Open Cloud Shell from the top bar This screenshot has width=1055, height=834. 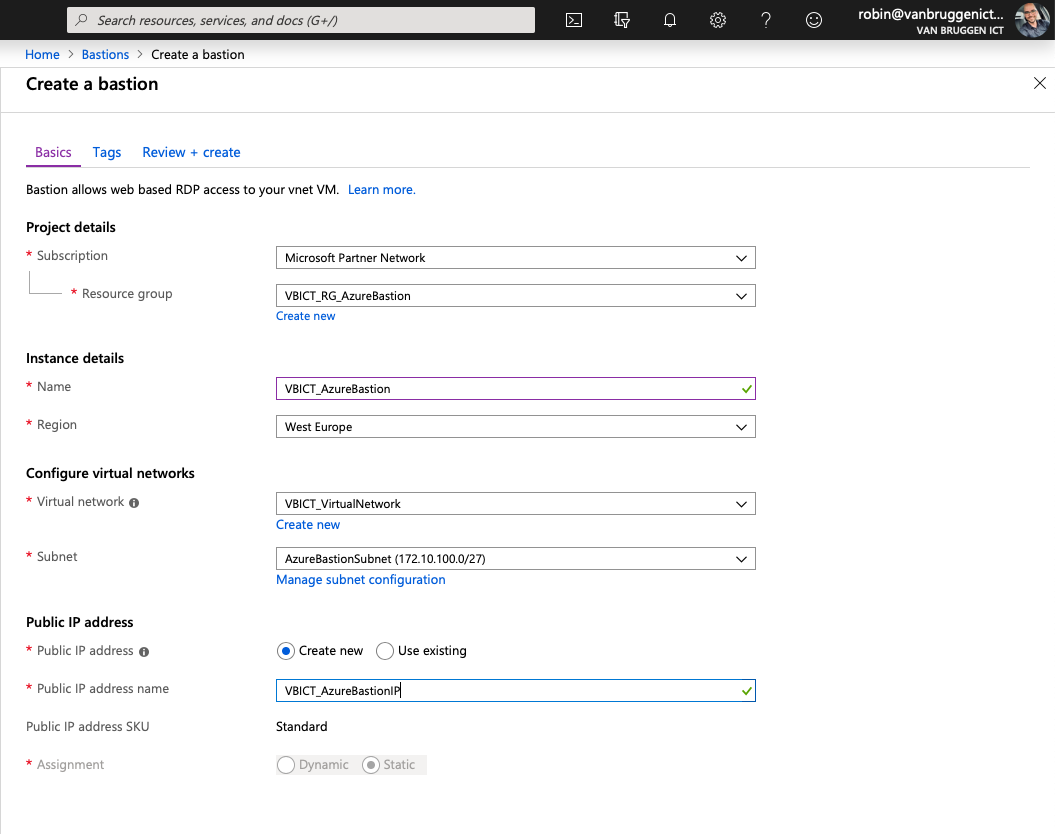573,20
